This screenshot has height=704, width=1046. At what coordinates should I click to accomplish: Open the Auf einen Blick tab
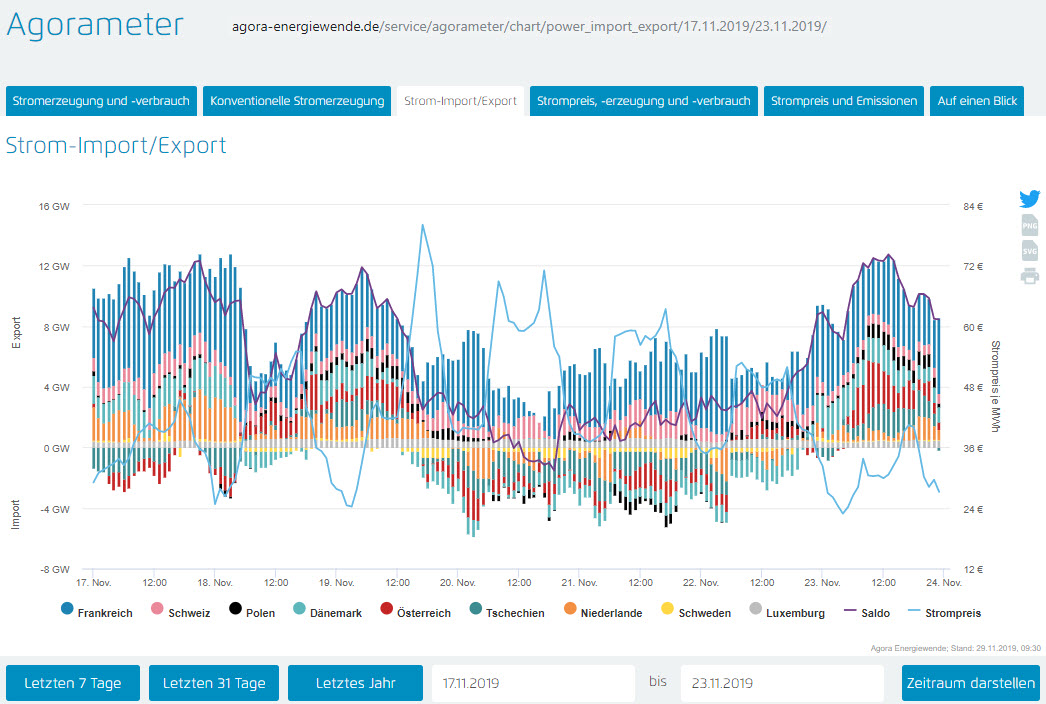(977, 101)
